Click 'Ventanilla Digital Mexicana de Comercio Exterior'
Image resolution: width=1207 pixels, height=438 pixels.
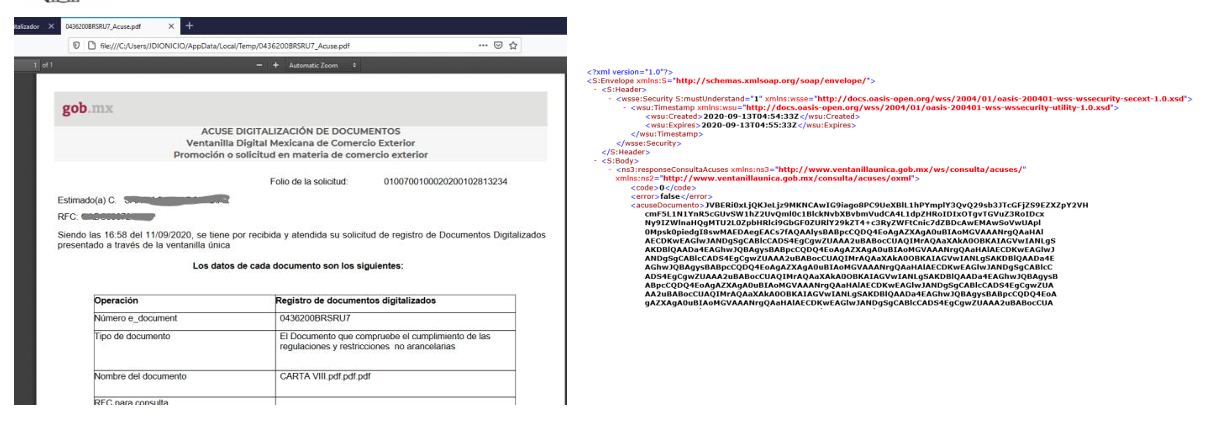[x=299, y=144]
